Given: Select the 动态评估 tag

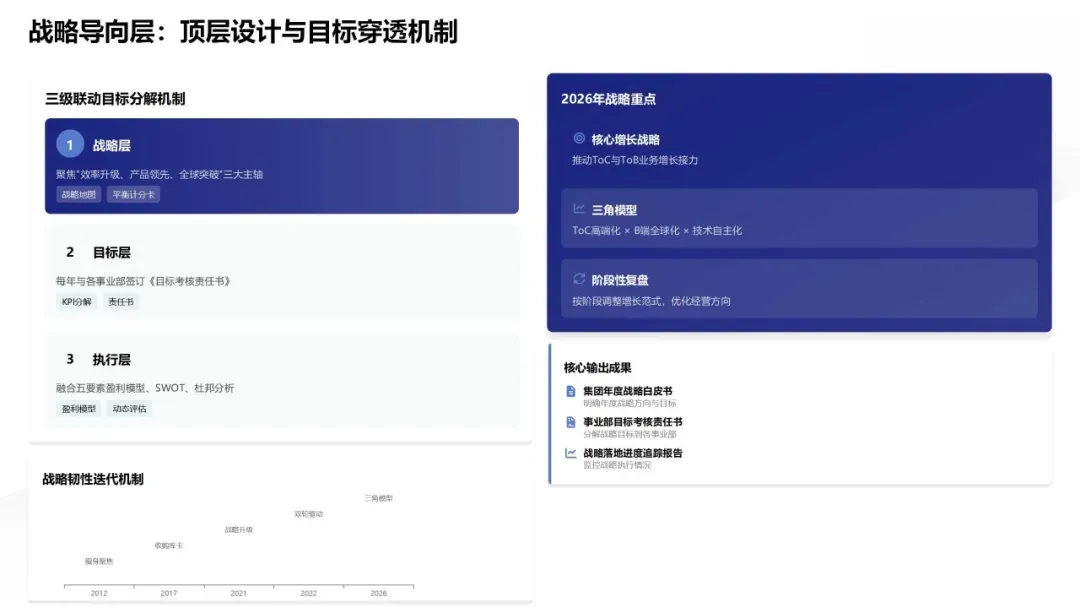Looking at the screenshot, I should tap(129, 408).
